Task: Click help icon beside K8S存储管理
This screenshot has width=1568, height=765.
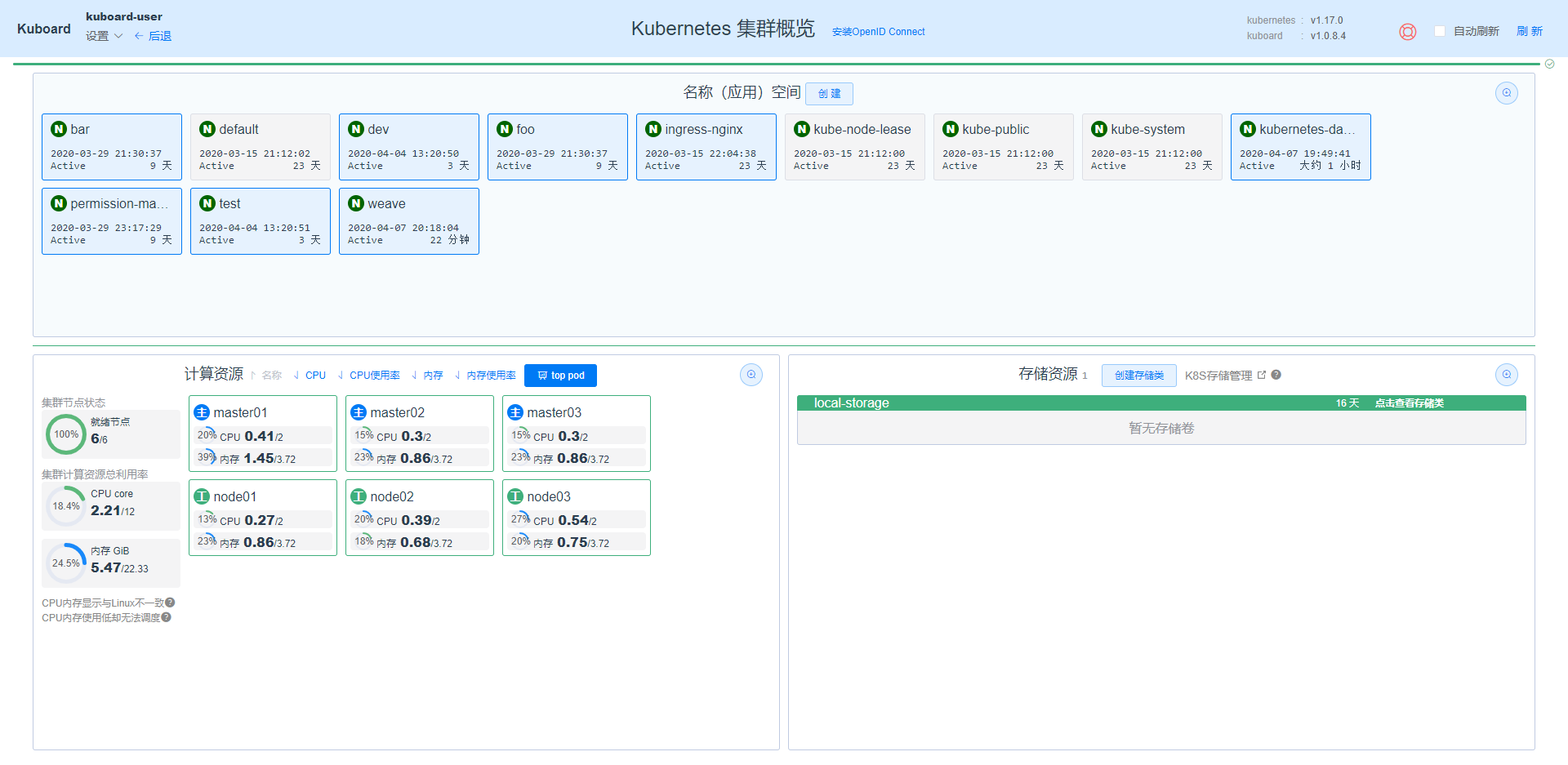Action: 1276,375
